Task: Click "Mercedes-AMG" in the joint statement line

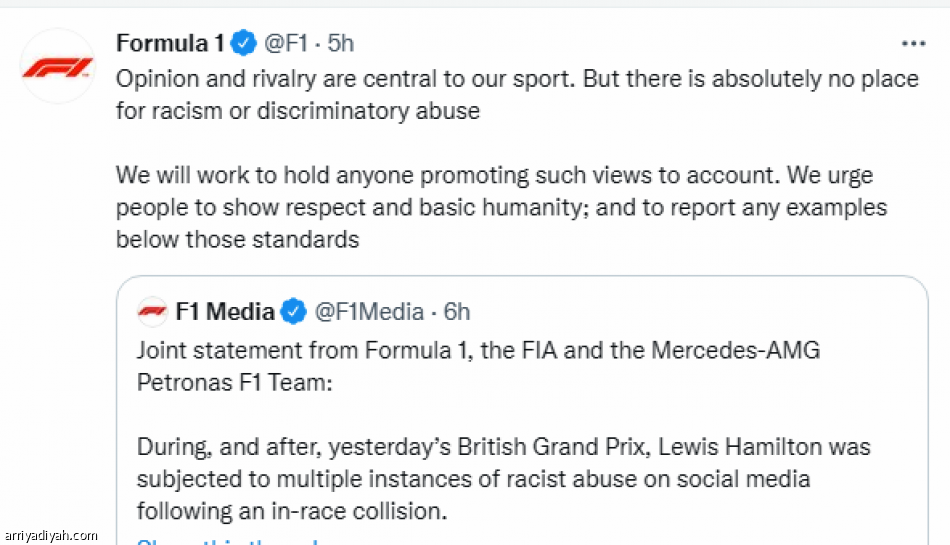Action: coord(735,351)
